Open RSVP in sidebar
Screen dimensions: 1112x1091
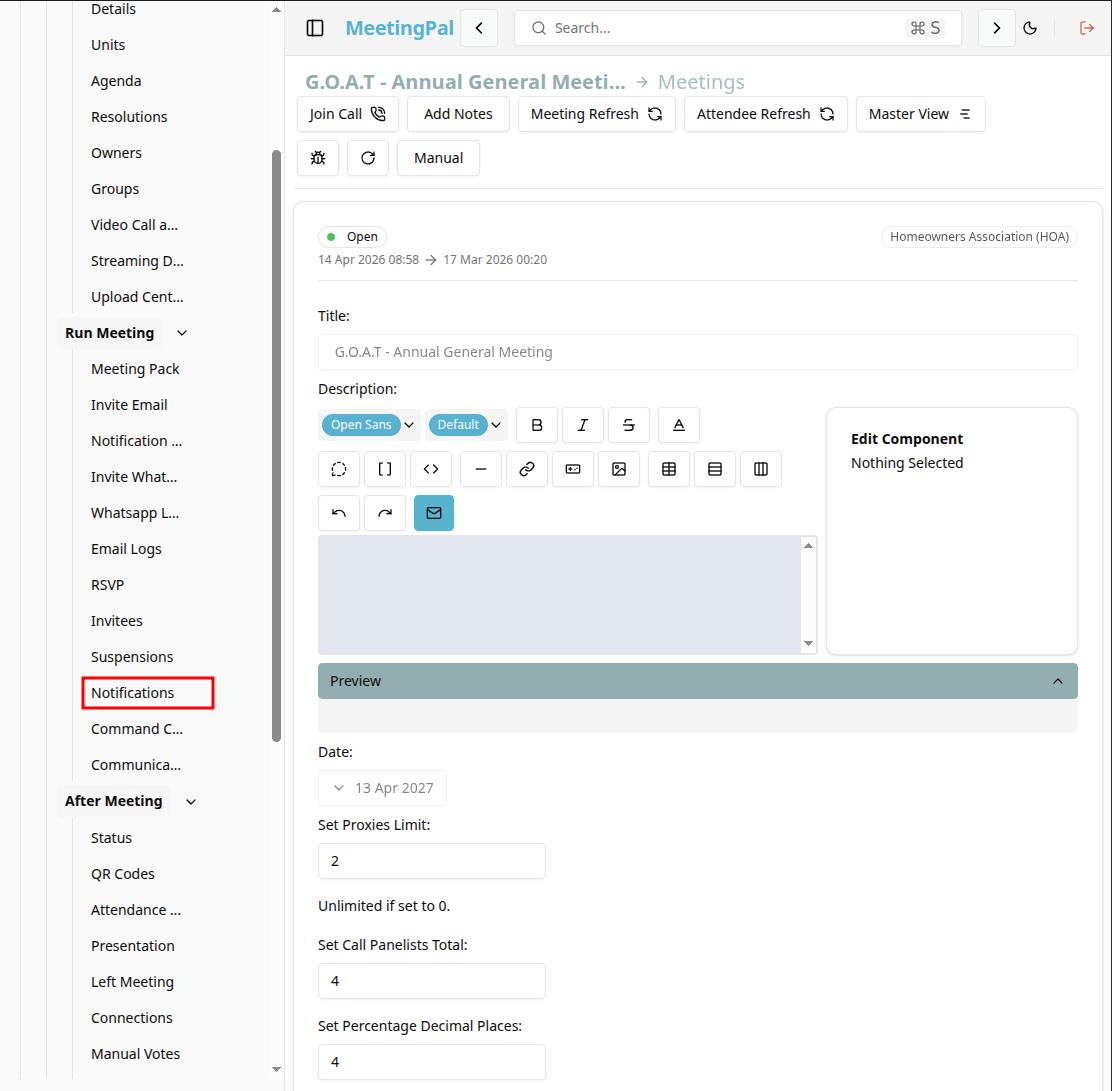pyautogui.click(x=107, y=585)
